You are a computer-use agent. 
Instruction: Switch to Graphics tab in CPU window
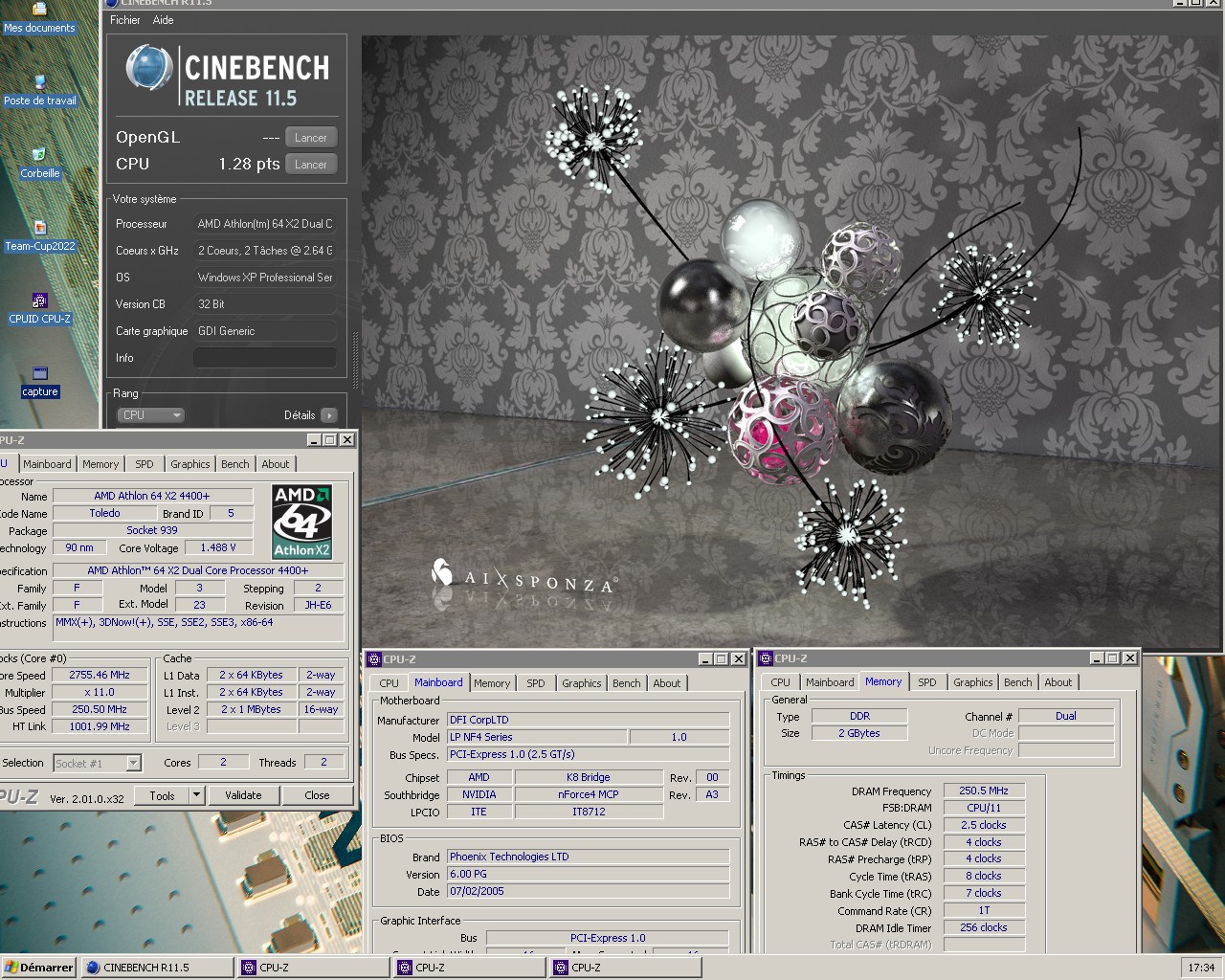click(190, 464)
